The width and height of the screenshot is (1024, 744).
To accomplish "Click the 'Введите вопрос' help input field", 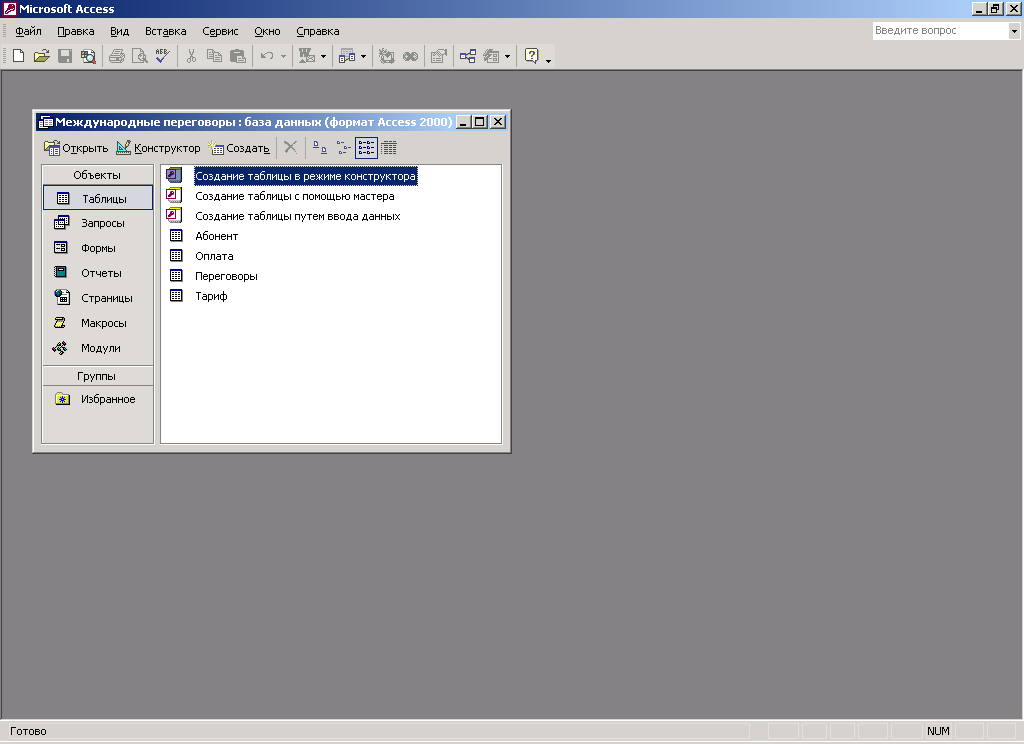I will click(x=940, y=31).
